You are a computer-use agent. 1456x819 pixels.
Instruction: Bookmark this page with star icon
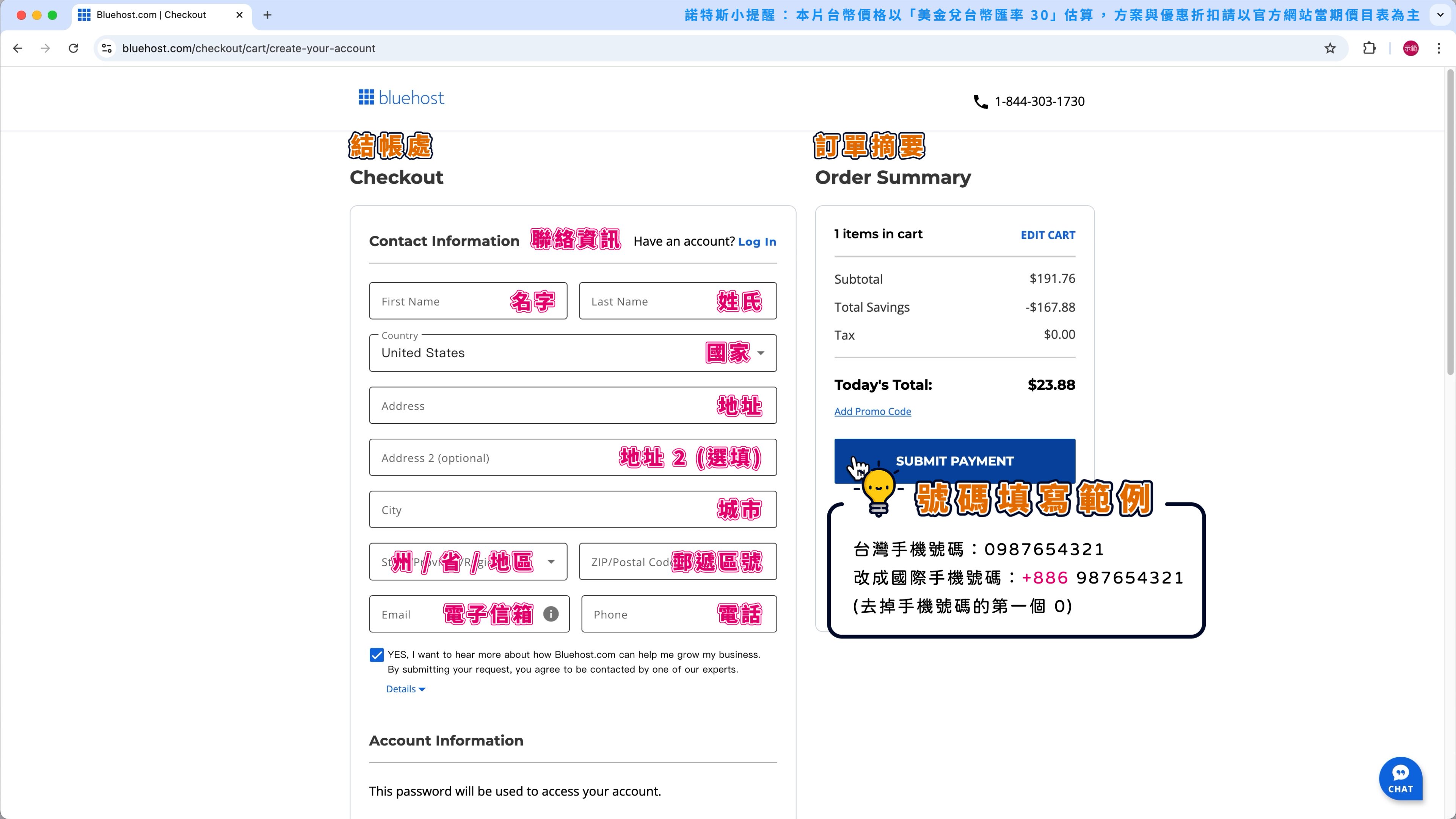click(x=1330, y=49)
